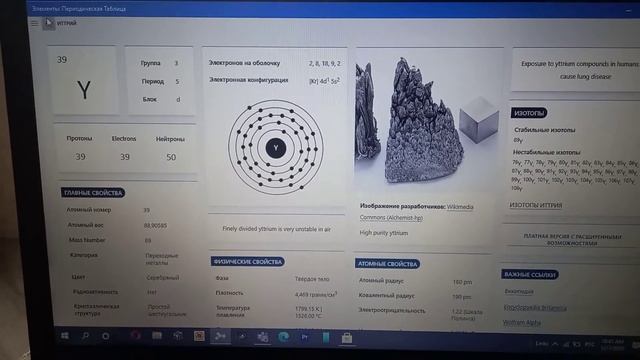This screenshot has width=640, height=360.
Task: Click the active periodic table app taskbar icon
Action: pyautogui.click(x=220, y=336)
